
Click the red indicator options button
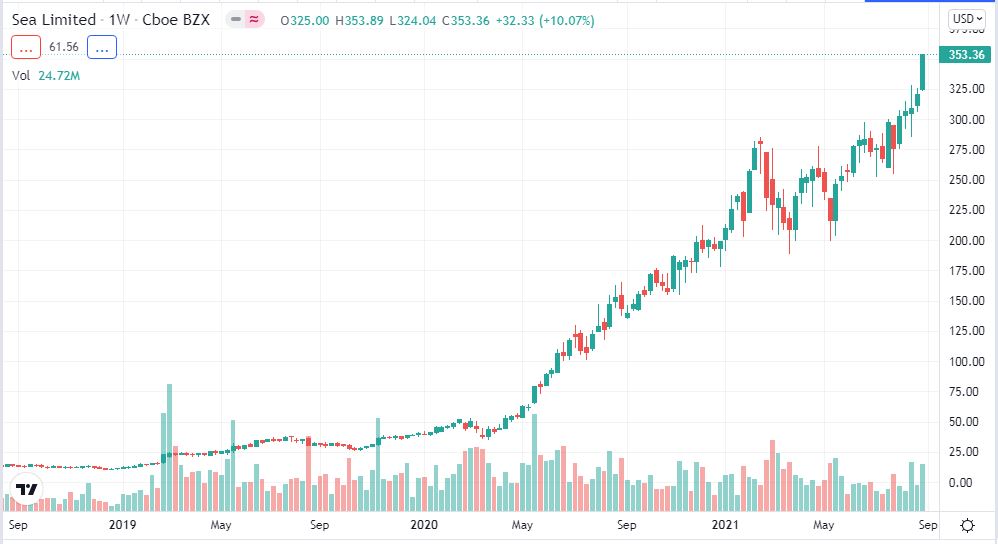point(26,47)
